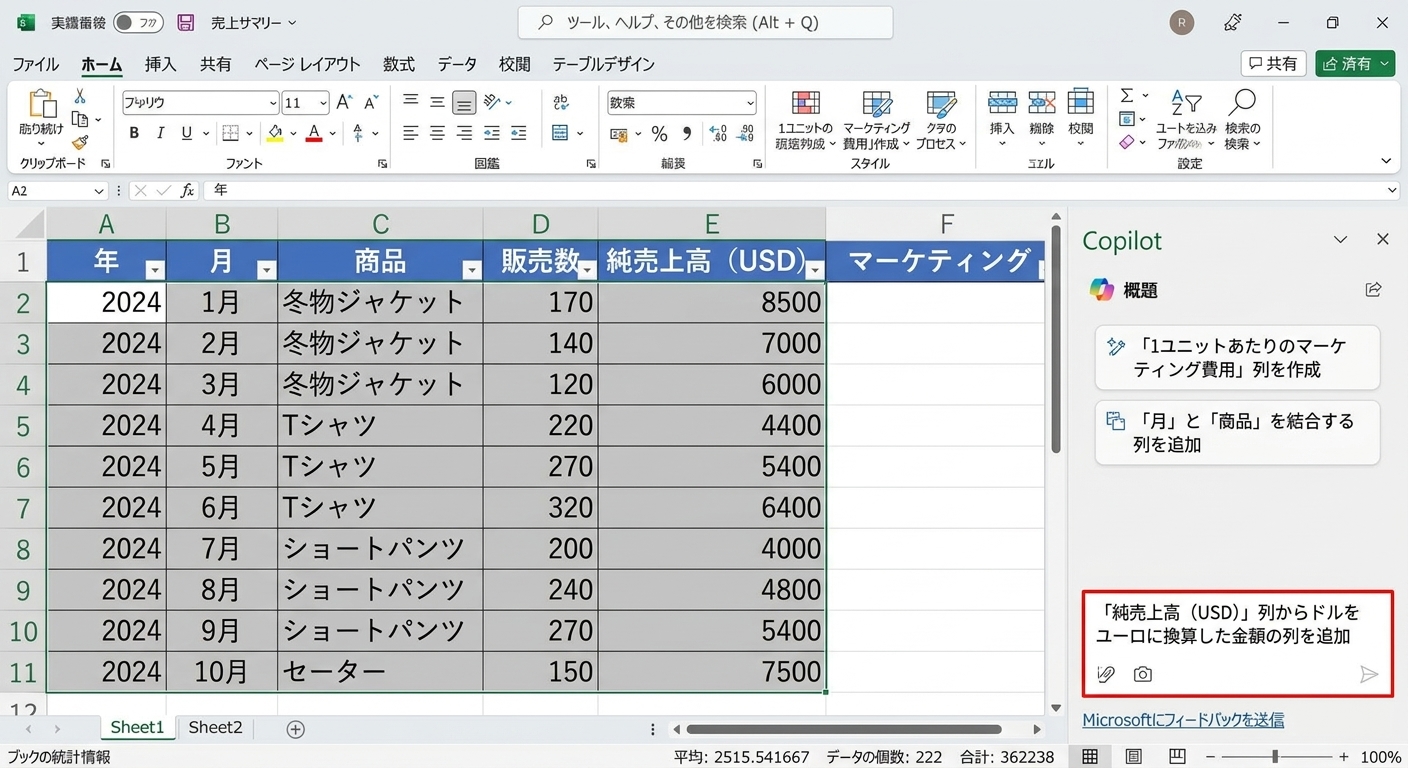1408x768 pixels.
Task: Click the attach paperclip icon in Copilot
Action: tap(1105, 674)
